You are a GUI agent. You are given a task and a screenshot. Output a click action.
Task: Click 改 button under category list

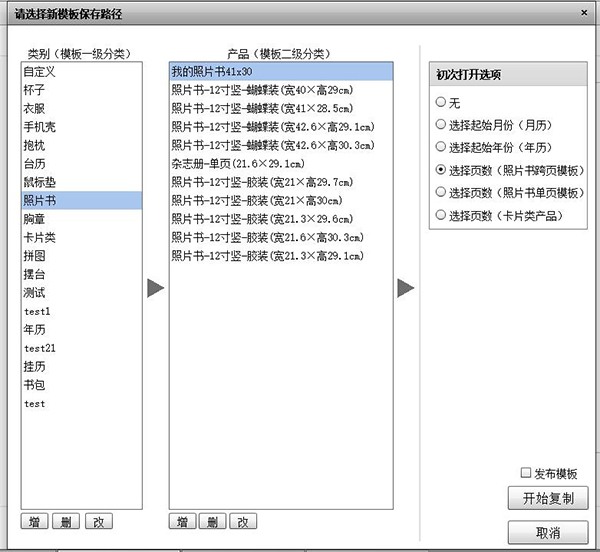pyautogui.click(x=99, y=521)
